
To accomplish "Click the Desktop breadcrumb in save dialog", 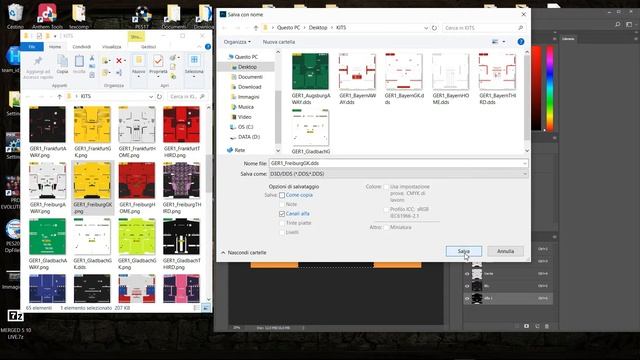I will [x=318, y=28].
